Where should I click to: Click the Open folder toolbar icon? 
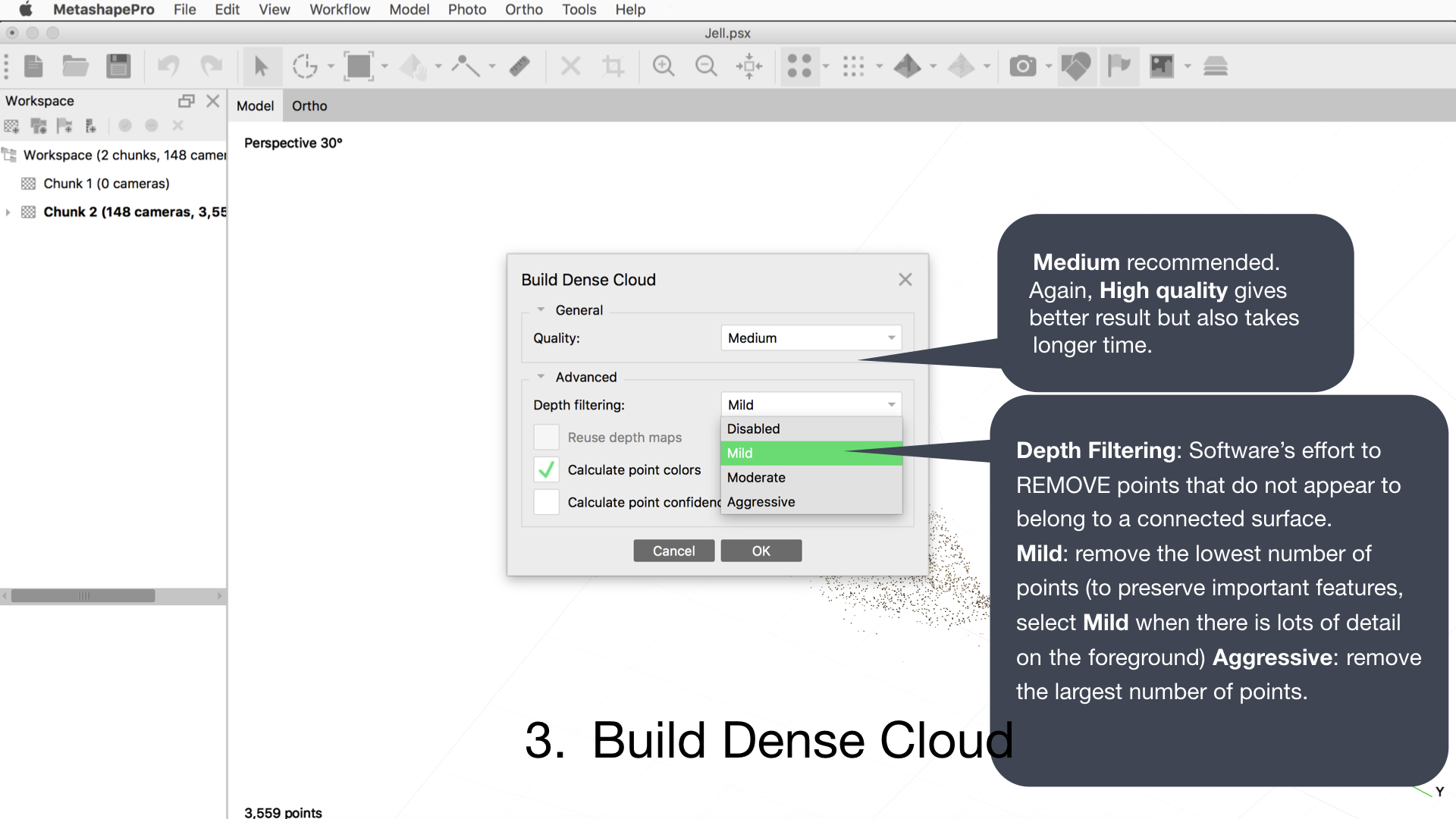[x=75, y=67]
